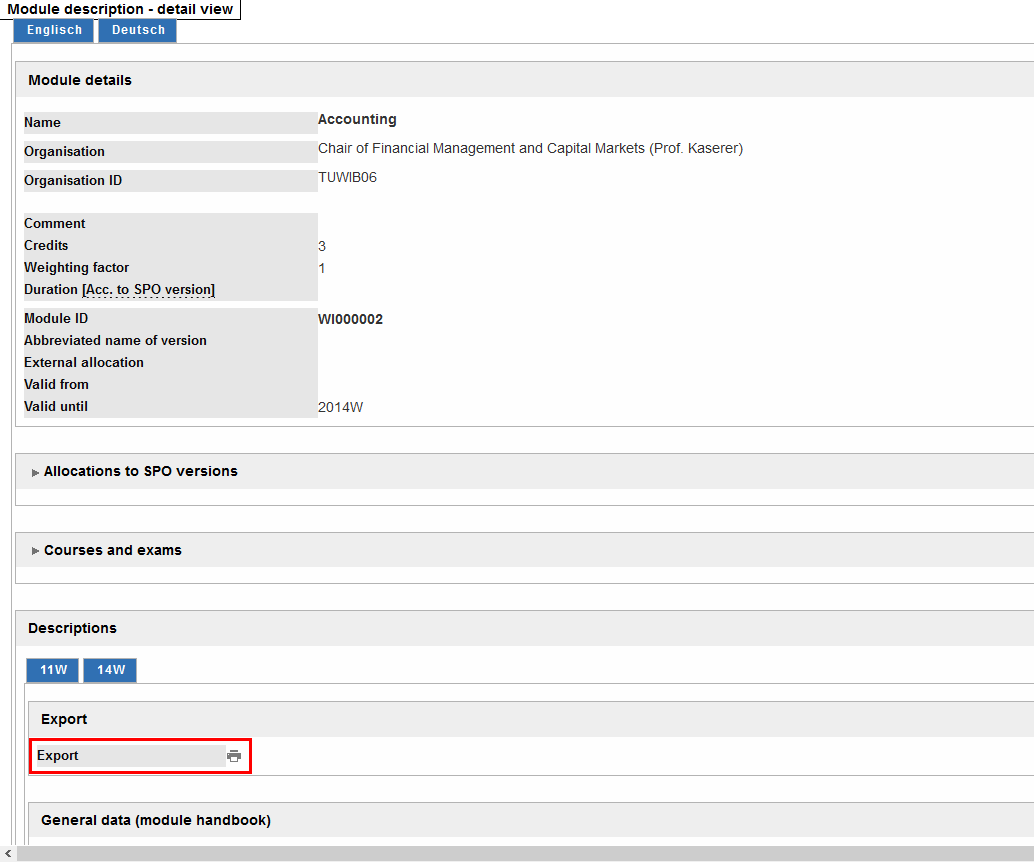This screenshot has width=1034, height=862.
Task: Click the left arrow of horizontal scrollbar
Action: [8, 854]
